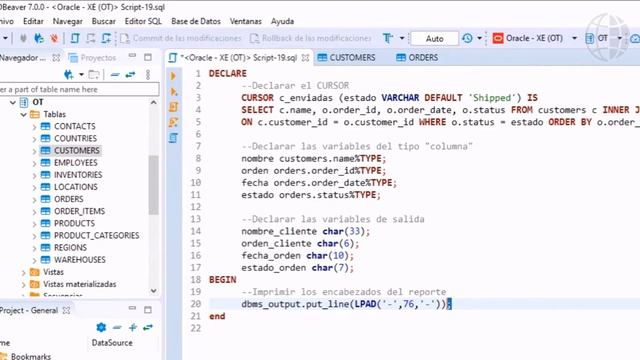Open the Navigator view menu dots
The width and height of the screenshot is (640, 360).
[x=148, y=74]
